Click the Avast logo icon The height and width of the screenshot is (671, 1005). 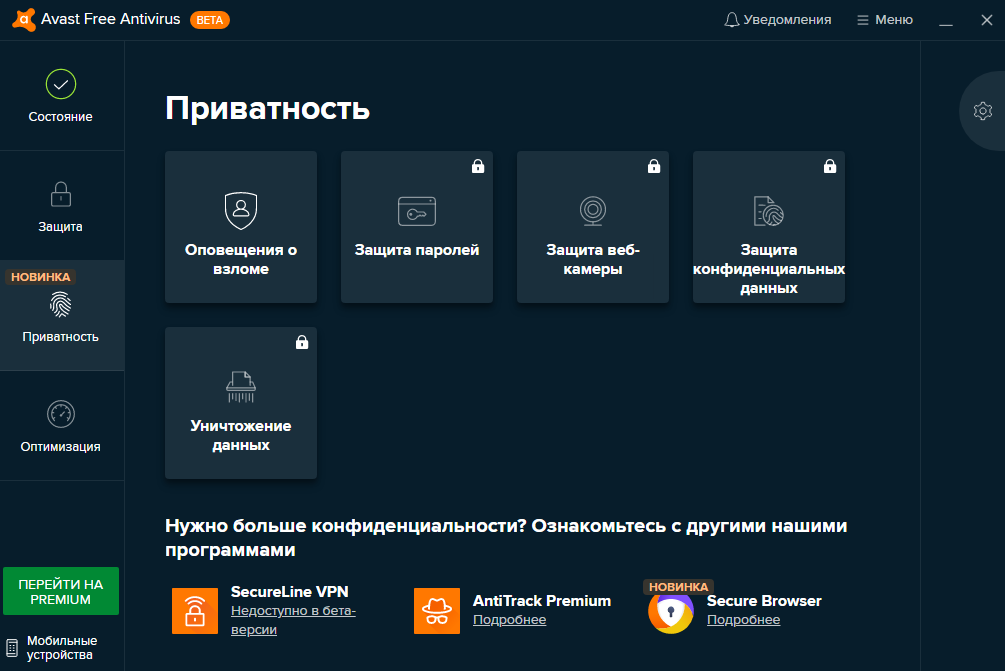(24, 20)
